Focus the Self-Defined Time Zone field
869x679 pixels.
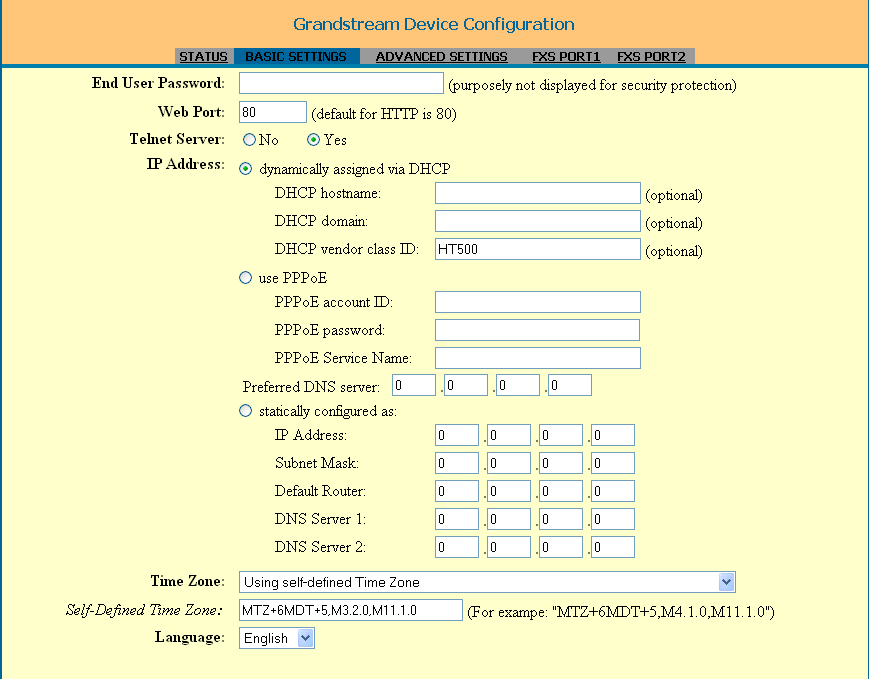pos(351,610)
